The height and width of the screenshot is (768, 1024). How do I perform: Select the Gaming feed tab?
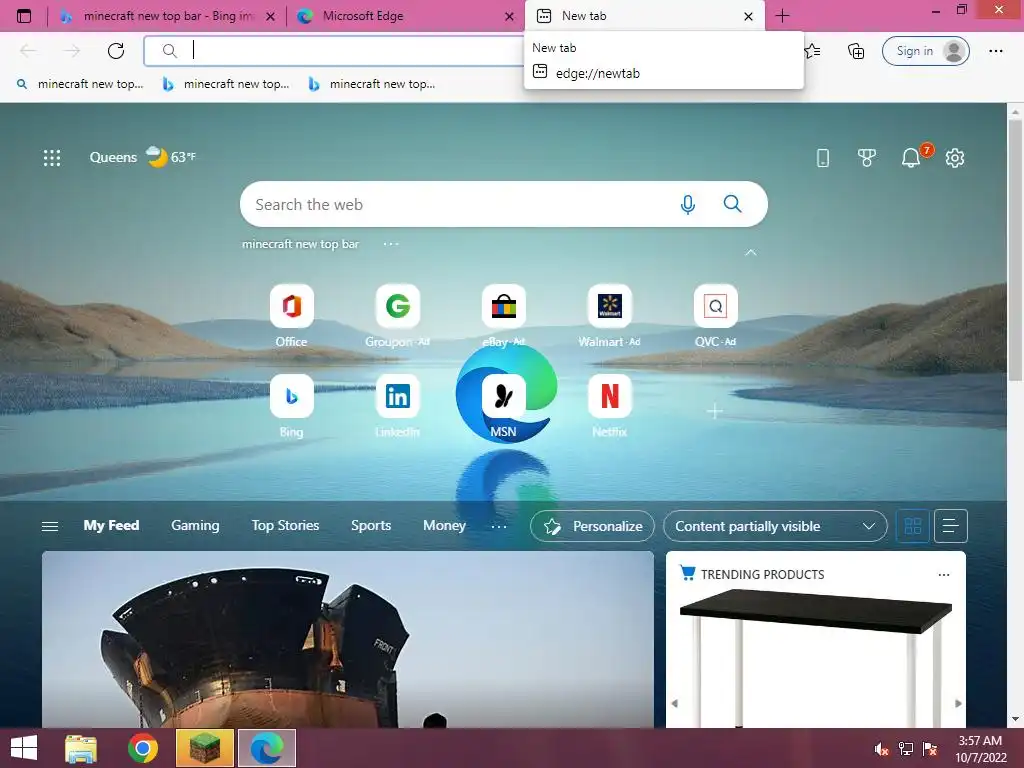click(x=195, y=526)
